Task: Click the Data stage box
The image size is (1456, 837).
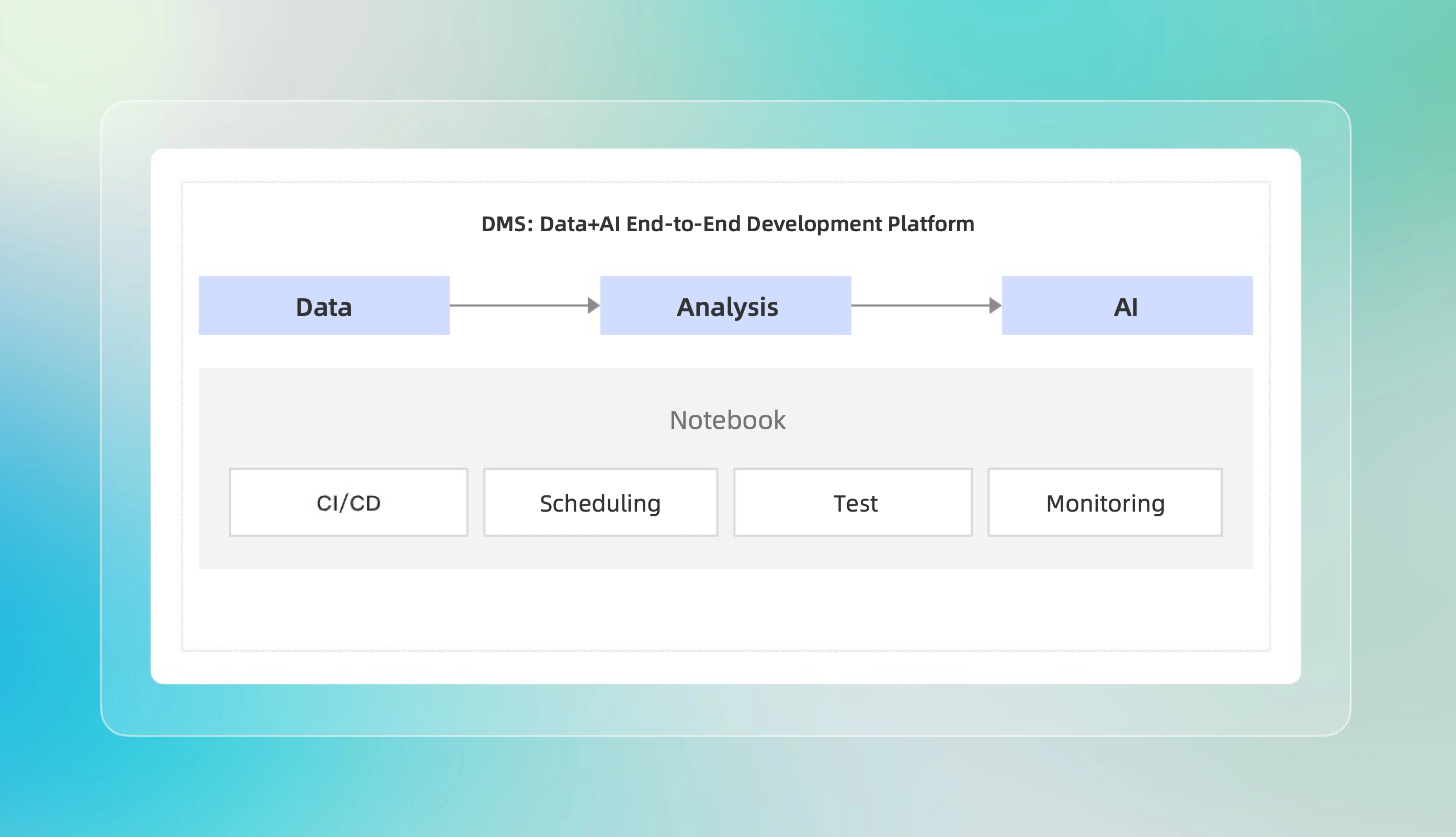Action: (324, 306)
